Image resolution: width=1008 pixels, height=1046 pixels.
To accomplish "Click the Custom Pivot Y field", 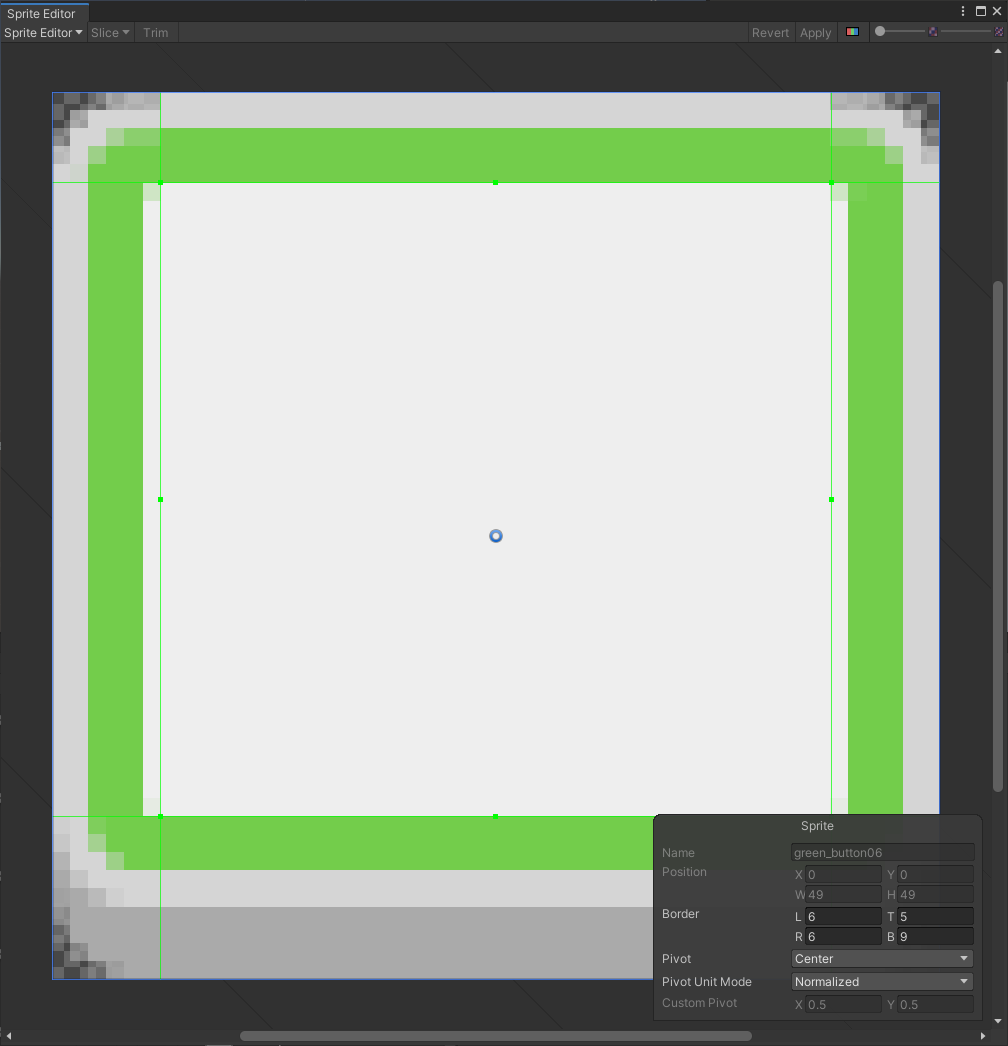I will 935,1004.
